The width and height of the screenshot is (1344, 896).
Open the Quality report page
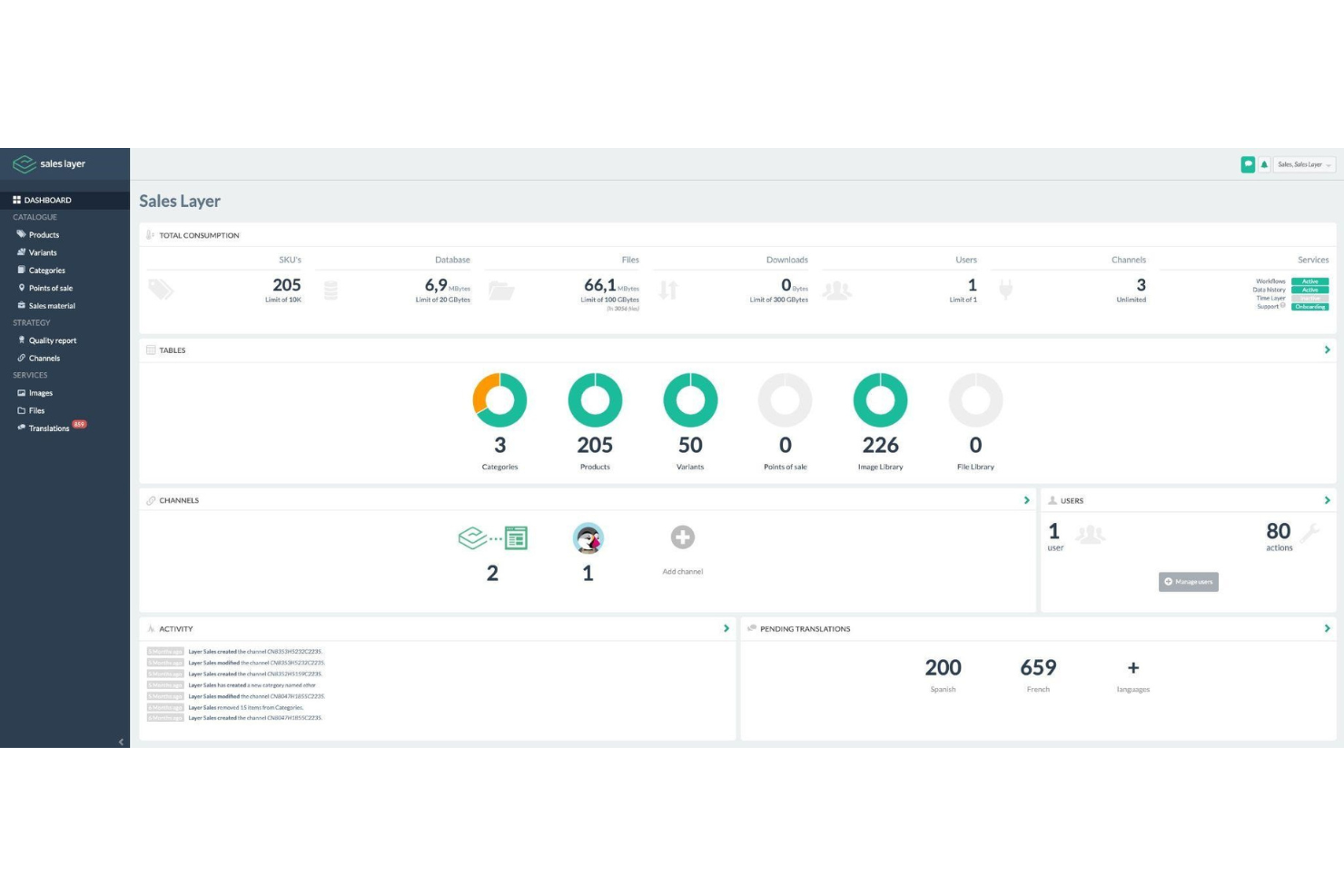tap(52, 340)
